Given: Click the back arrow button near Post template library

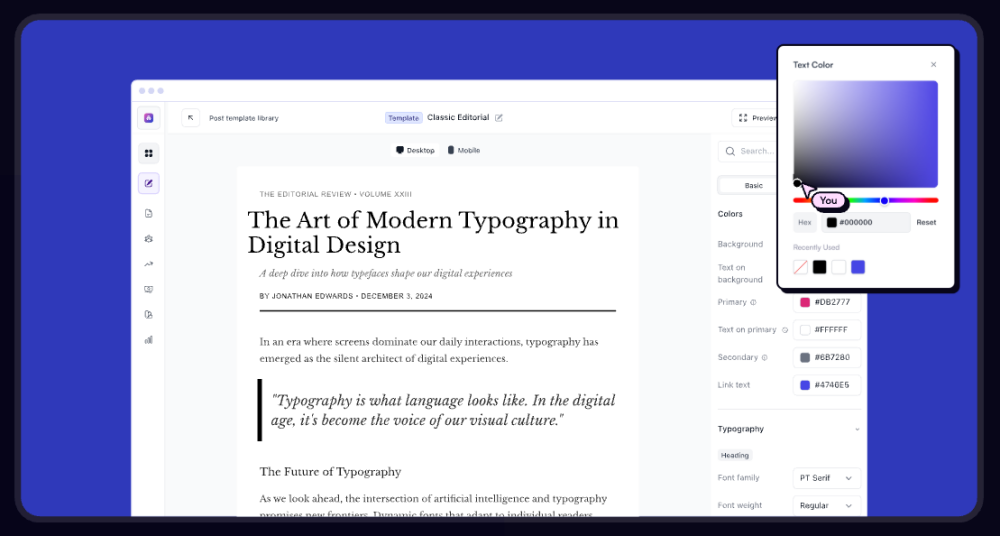Looking at the screenshot, I should (x=190, y=118).
